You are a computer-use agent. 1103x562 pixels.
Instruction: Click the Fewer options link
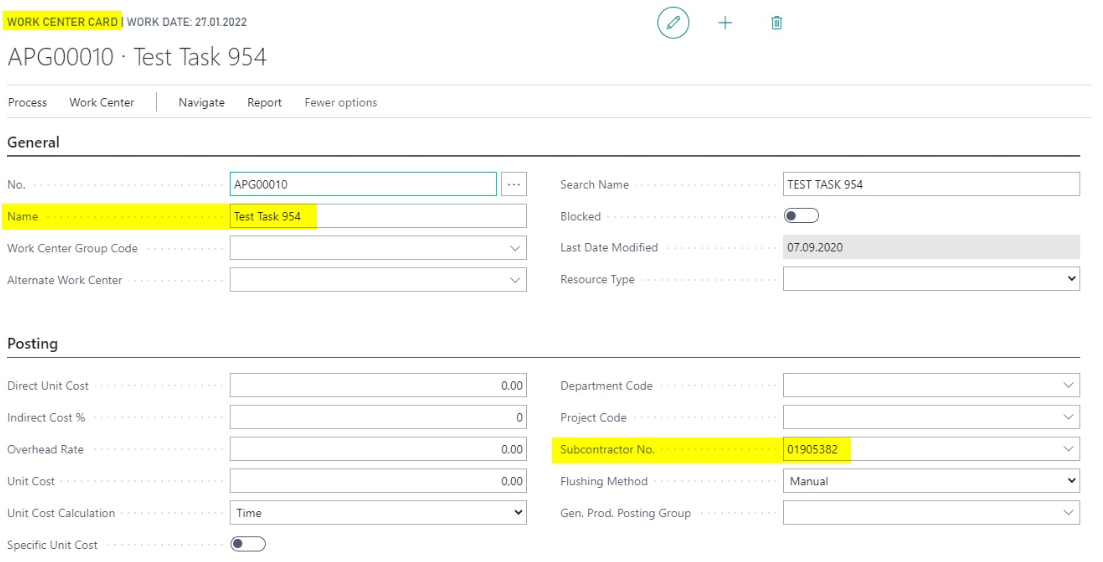coord(340,103)
